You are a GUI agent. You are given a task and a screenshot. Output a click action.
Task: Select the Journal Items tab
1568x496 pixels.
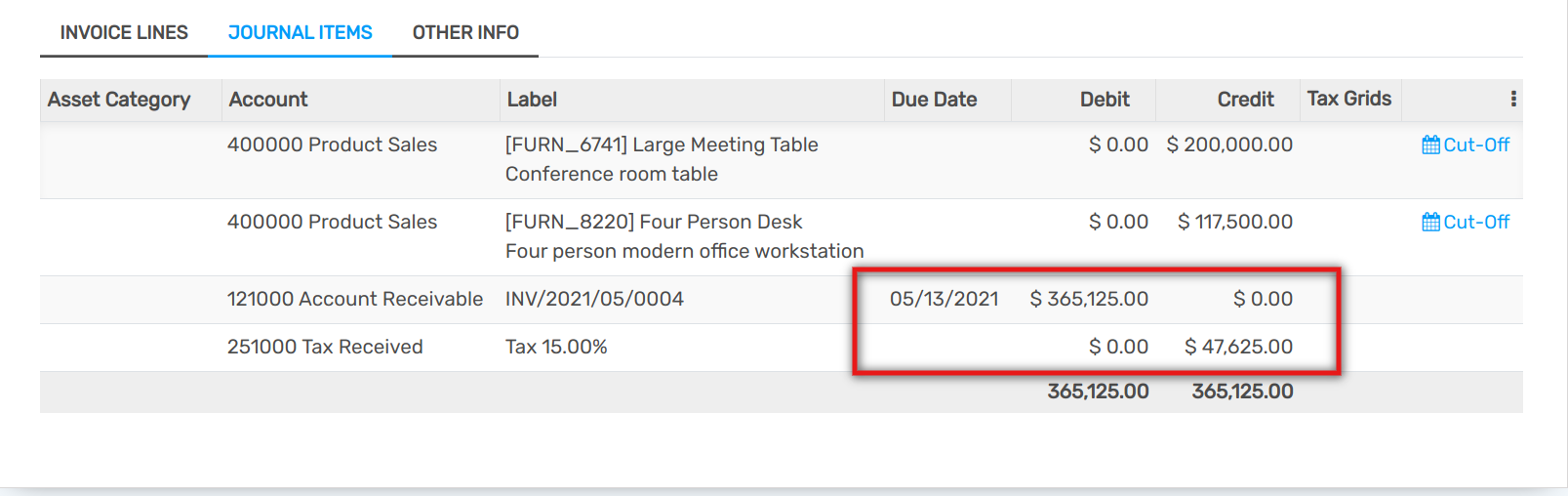coord(300,32)
